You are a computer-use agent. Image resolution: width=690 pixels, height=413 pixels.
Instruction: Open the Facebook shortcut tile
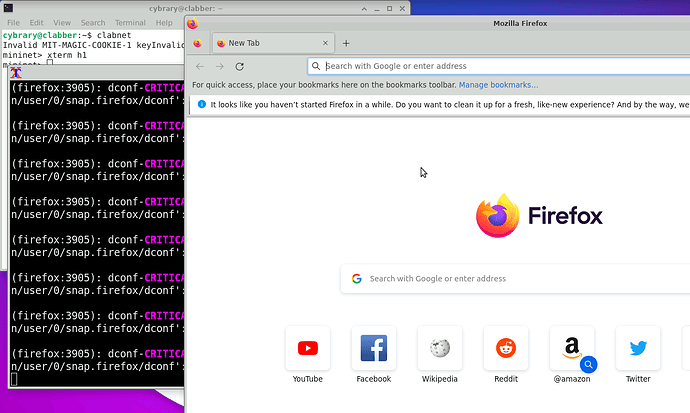(x=374, y=348)
